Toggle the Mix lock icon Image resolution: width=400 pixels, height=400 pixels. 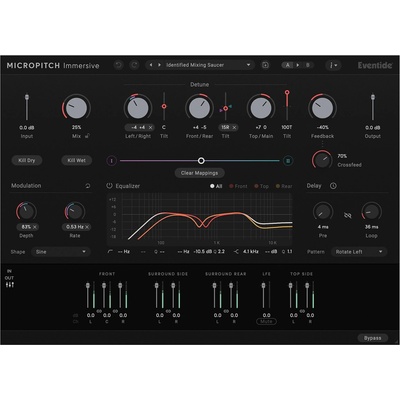pos(87,136)
